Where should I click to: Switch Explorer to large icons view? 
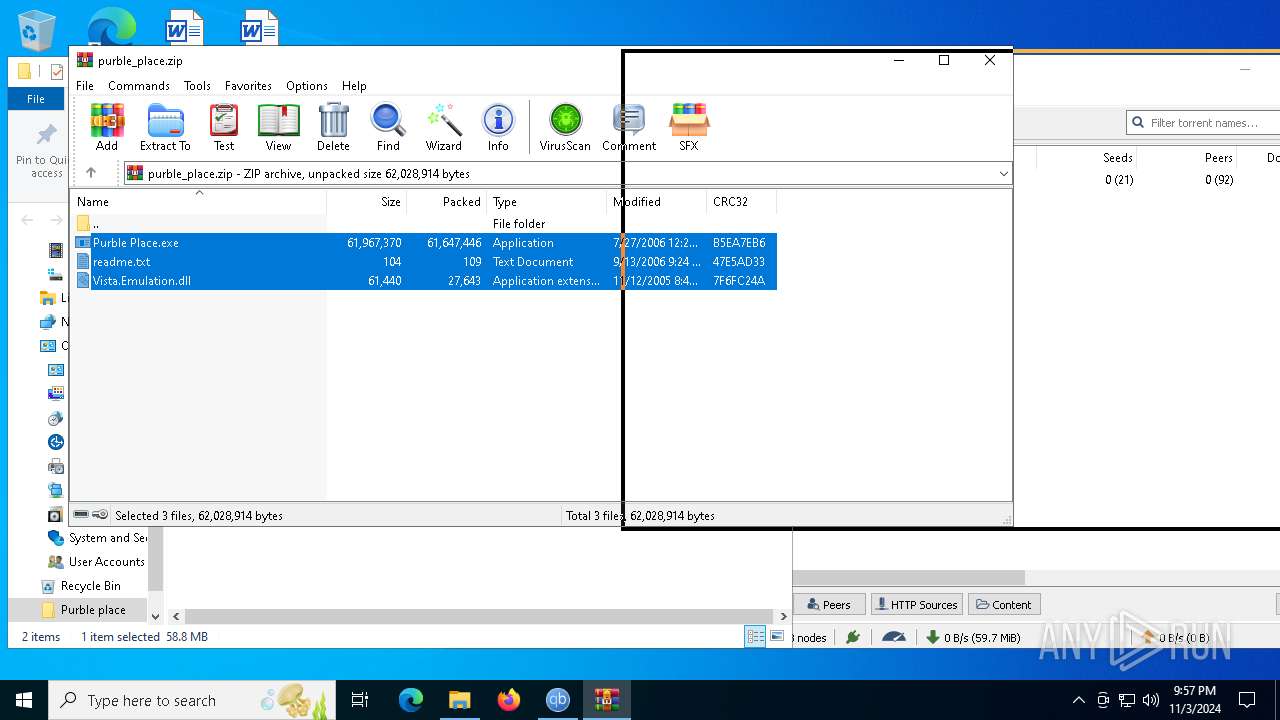click(x=777, y=637)
